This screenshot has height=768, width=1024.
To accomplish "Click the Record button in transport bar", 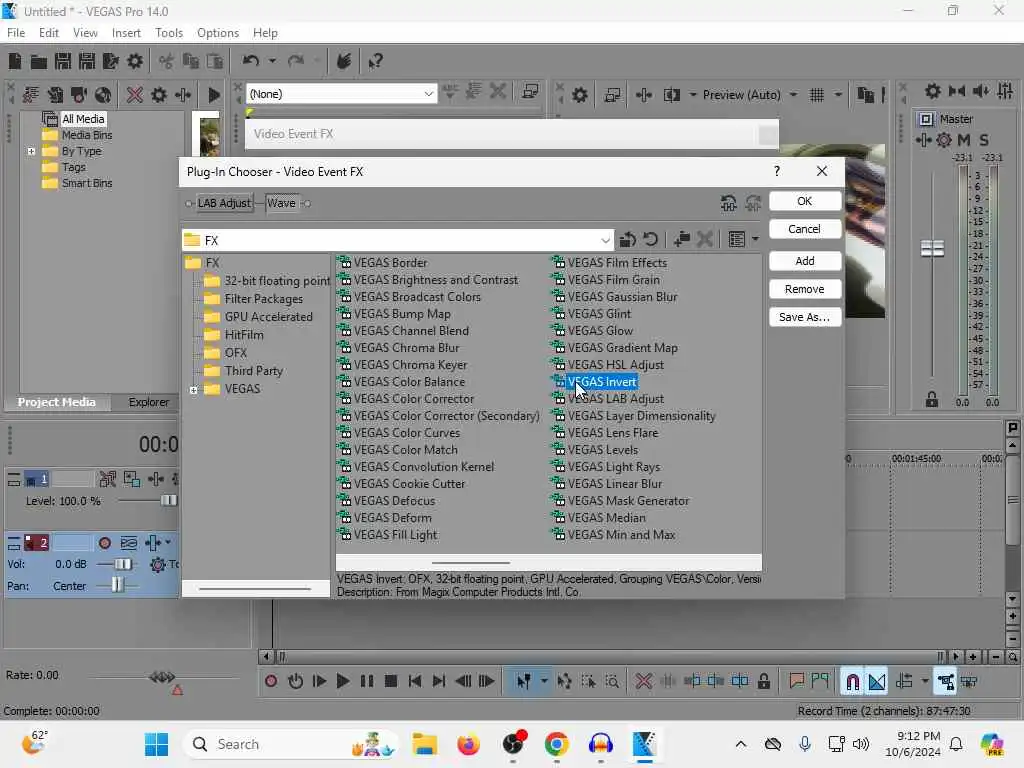I will pyautogui.click(x=271, y=682).
